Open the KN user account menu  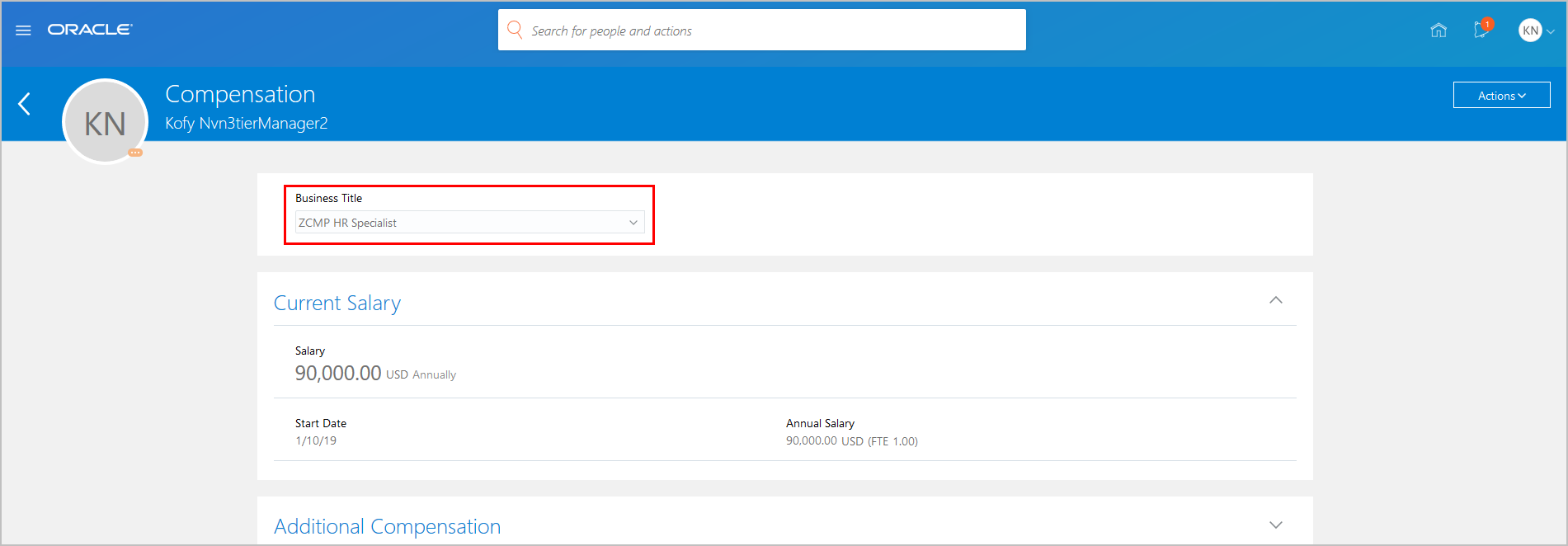point(1536,31)
